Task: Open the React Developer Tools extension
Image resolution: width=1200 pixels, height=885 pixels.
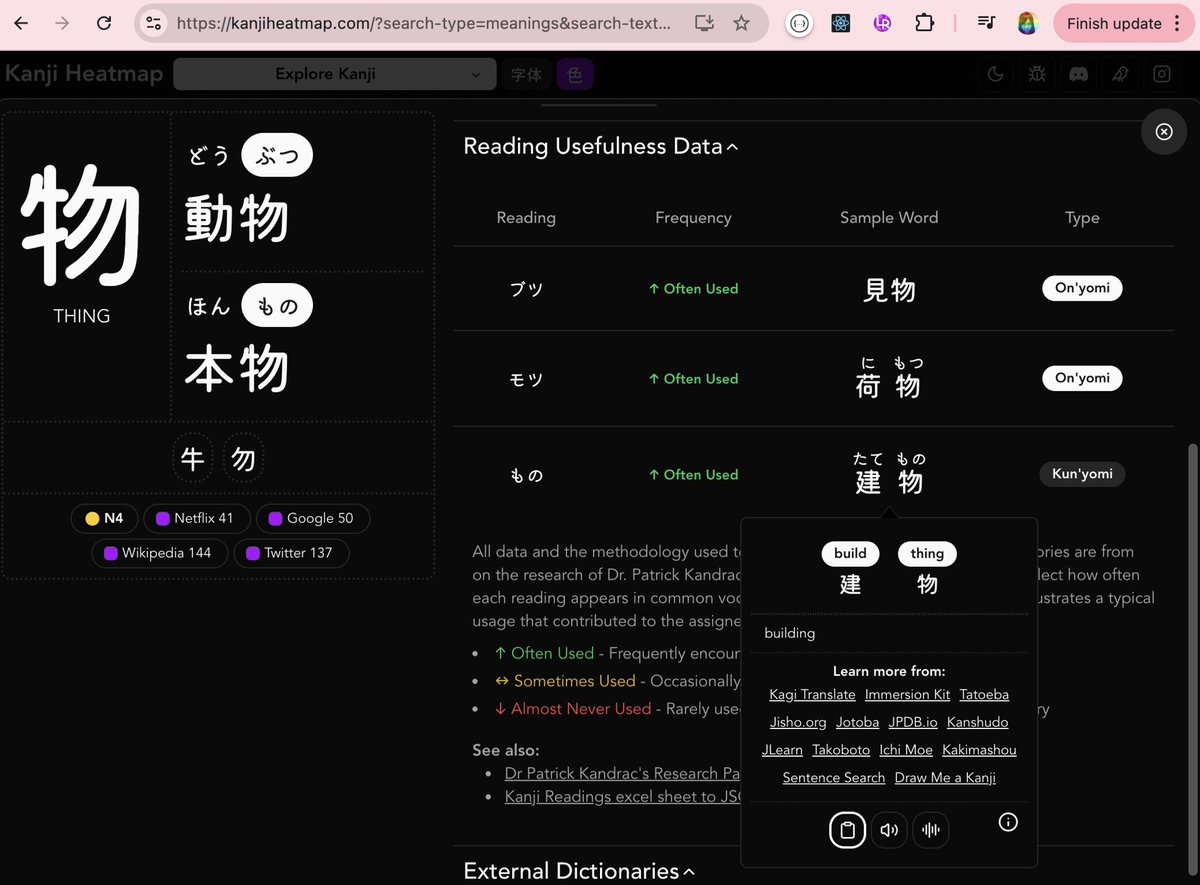Action: tap(840, 23)
